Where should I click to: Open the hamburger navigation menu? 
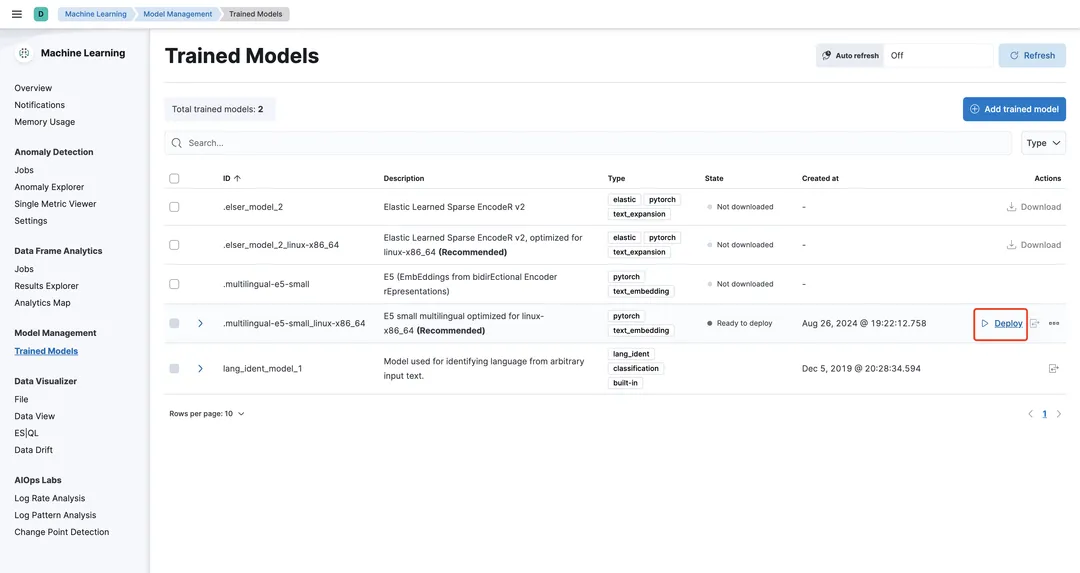point(16,14)
